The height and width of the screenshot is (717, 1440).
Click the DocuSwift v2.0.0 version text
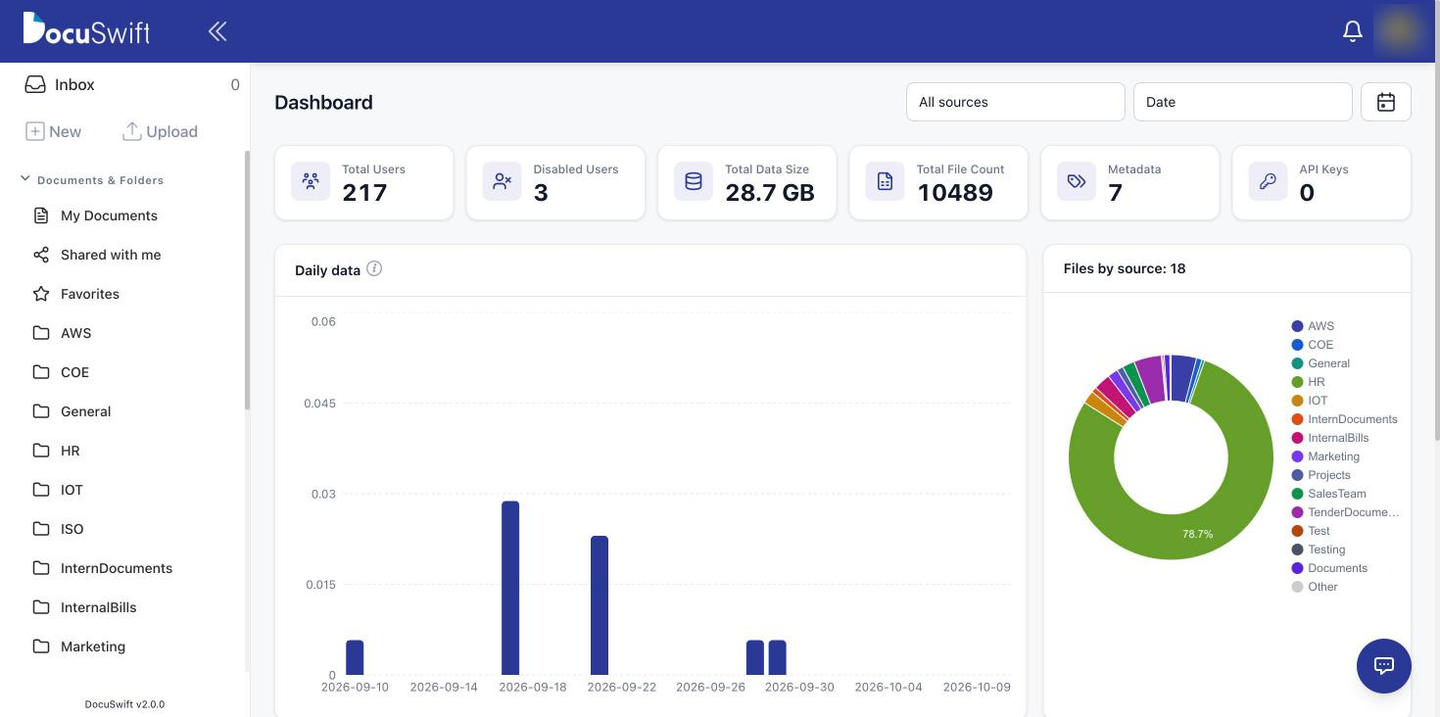click(x=125, y=704)
